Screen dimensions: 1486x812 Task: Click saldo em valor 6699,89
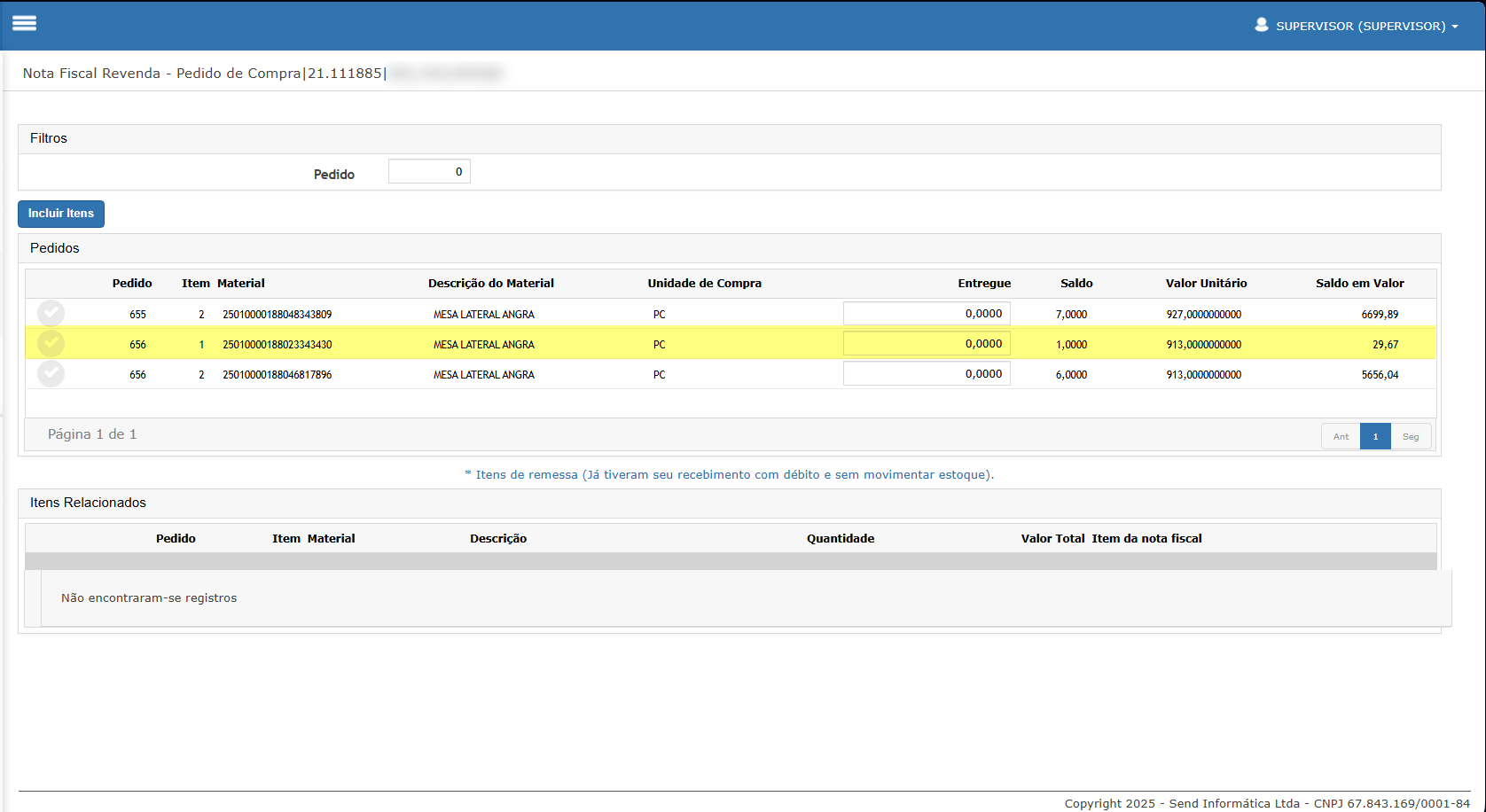click(x=1380, y=315)
